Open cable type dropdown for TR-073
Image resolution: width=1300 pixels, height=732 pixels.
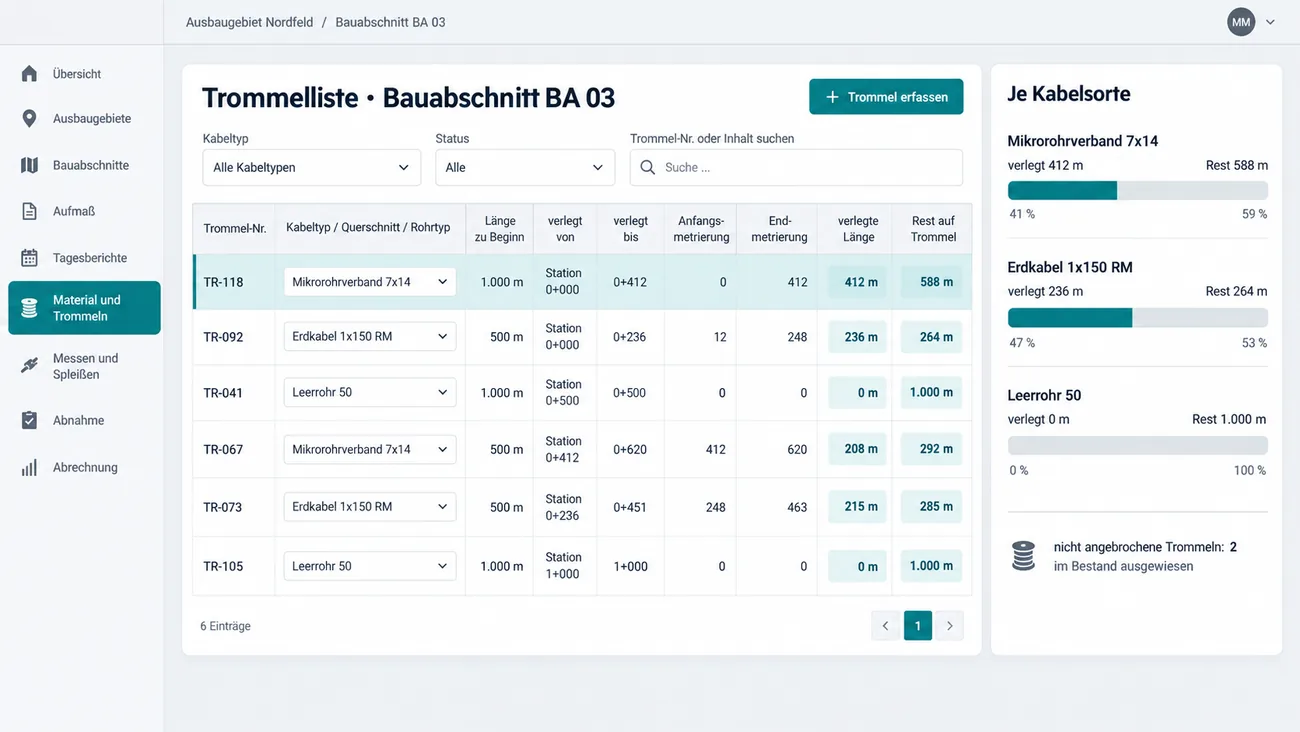point(370,507)
